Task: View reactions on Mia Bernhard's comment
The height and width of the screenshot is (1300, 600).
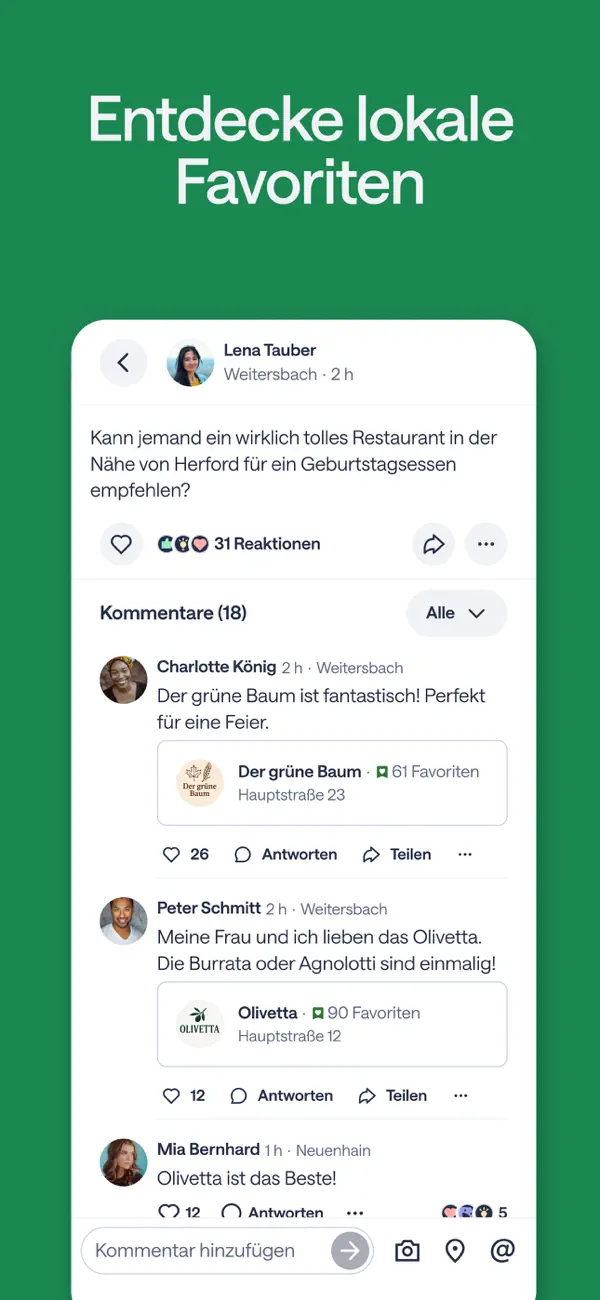Action: 473,1211
